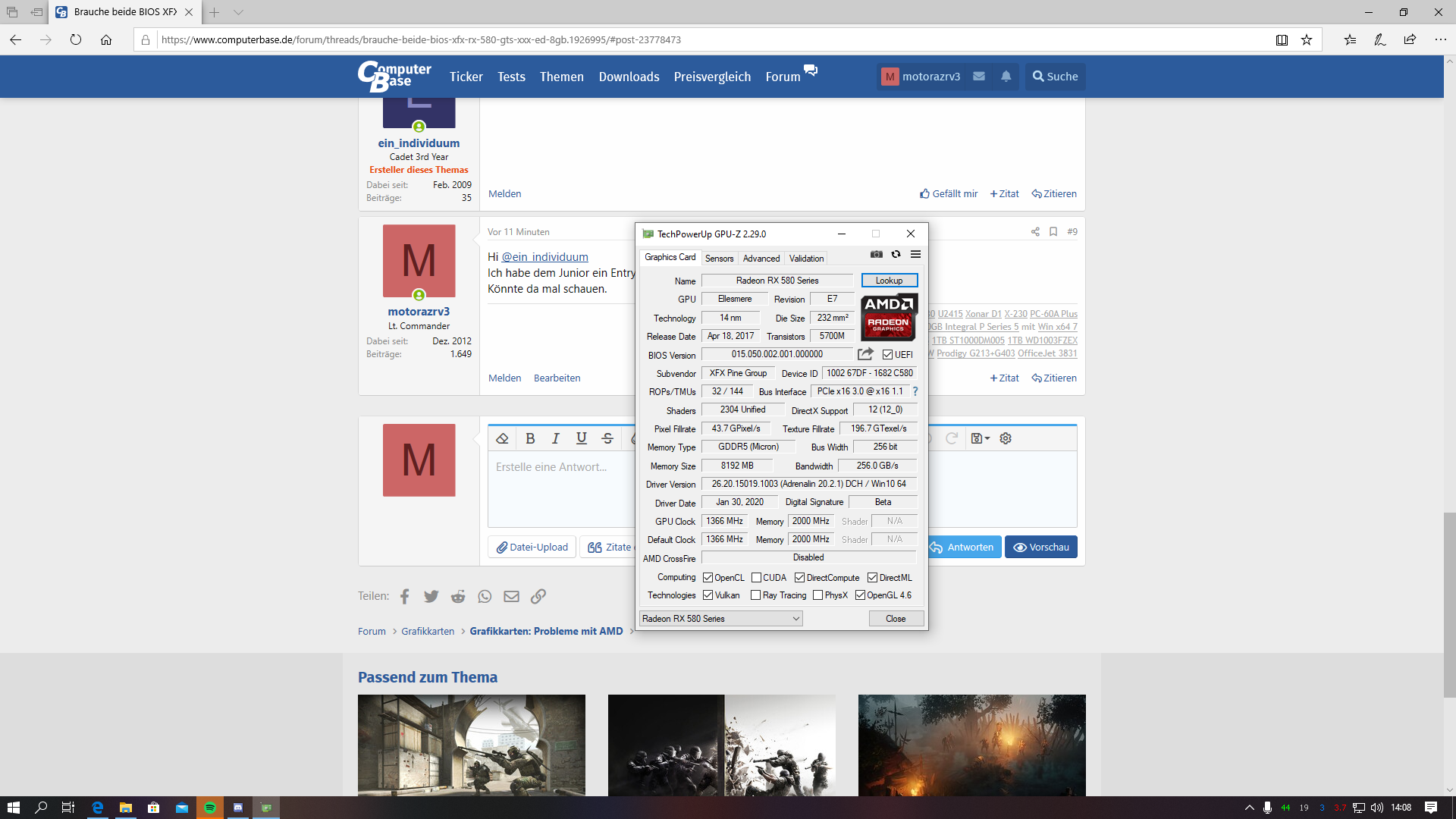Click the editor settings gear icon
Viewport: 1456px width, 819px height.
(1006, 438)
